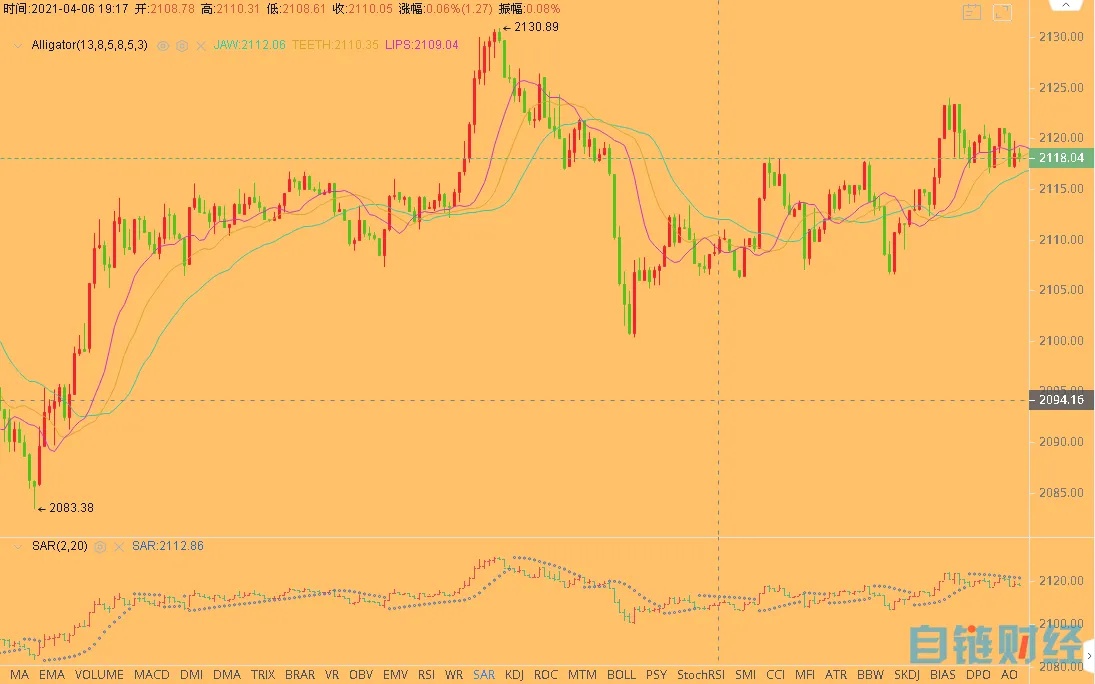Select the VOLUME indicator tab
The image size is (1095, 684).
(x=99, y=675)
